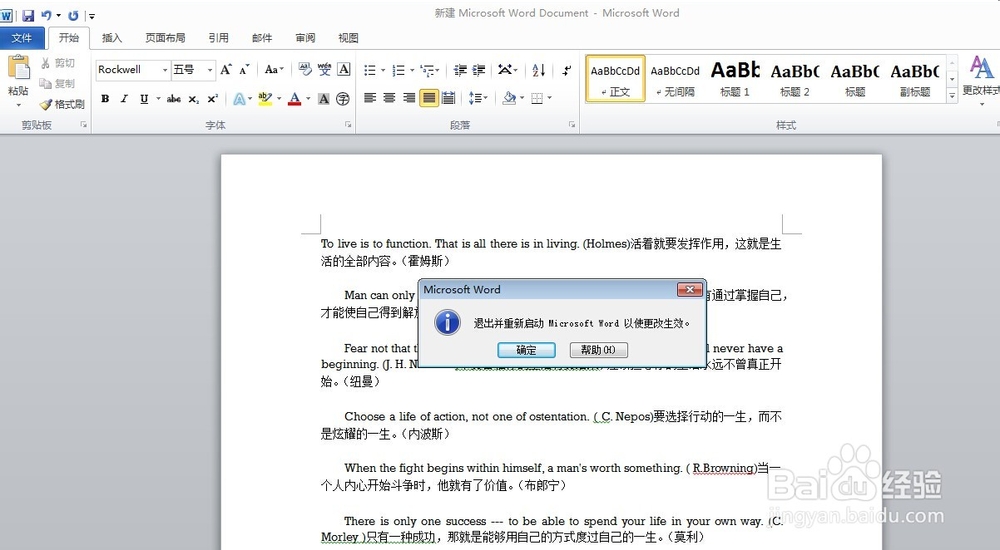This screenshot has width=1000, height=550.
Task: Toggle strikethrough formatting
Action: (173, 98)
